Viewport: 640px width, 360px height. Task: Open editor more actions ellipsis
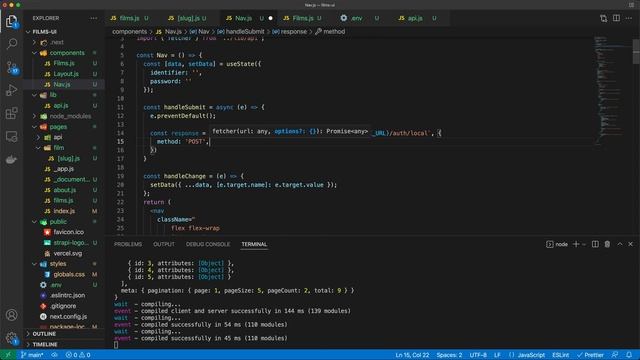coord(629,18)
